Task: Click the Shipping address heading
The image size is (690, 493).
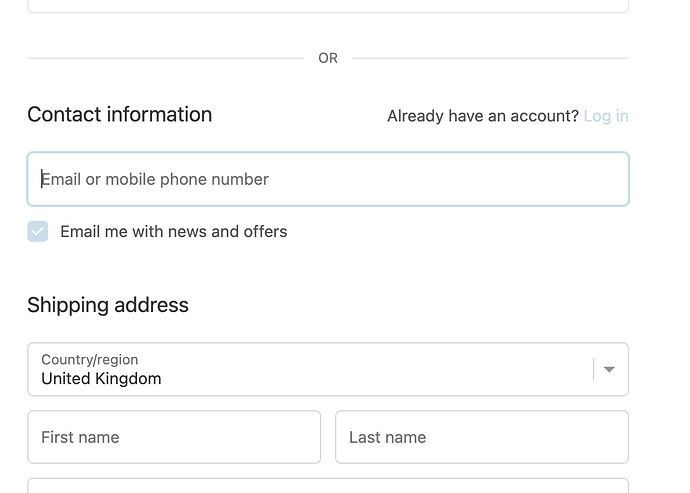Action: tap(108, 305)
